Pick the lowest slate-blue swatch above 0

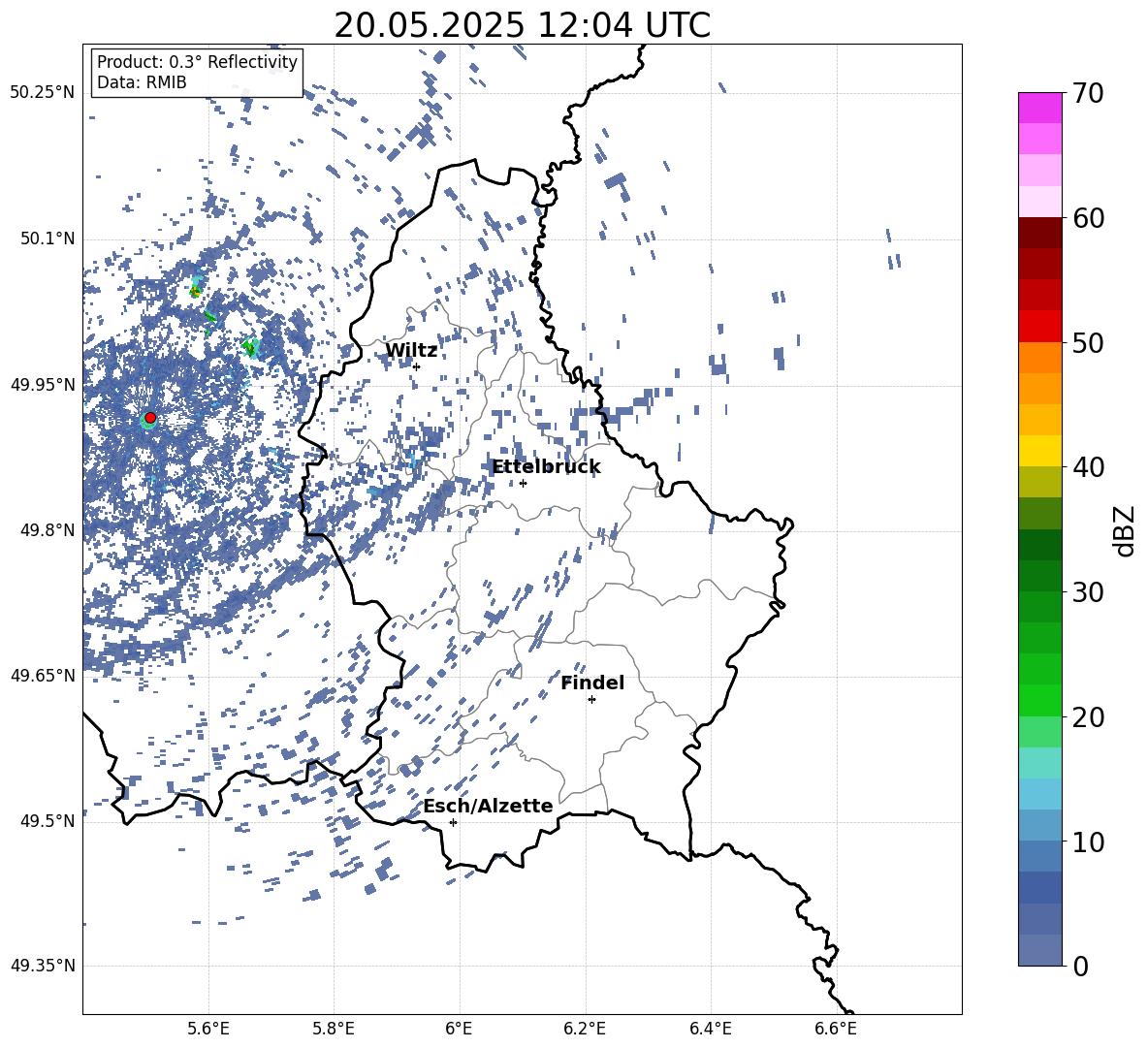1039,950
